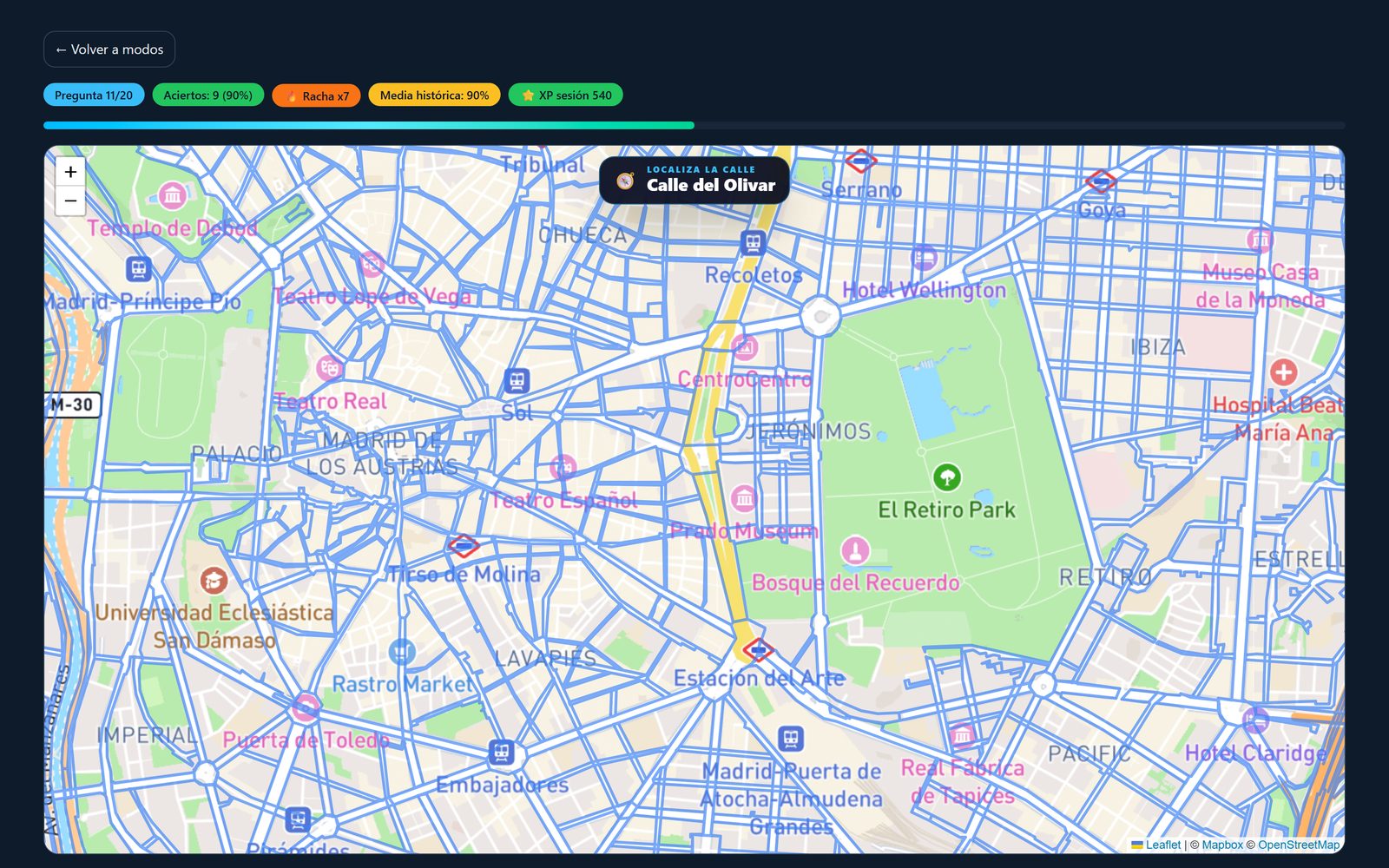The height and width of the screenshot is (868, 1389).
Task: Click the star icon in XP sesión badge
Action: (x=528, y=95)
